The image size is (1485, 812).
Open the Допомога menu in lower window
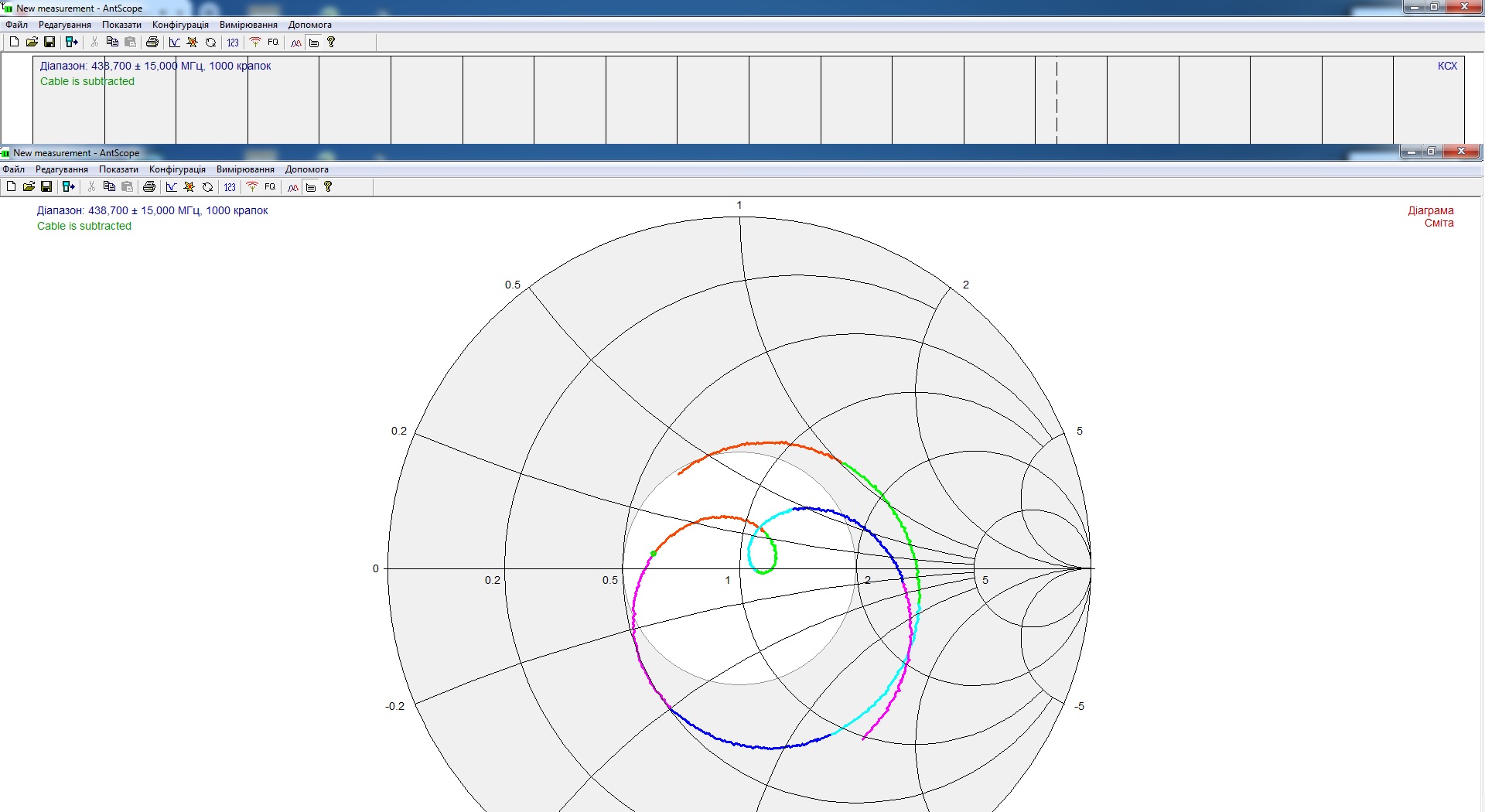[306, 169]
